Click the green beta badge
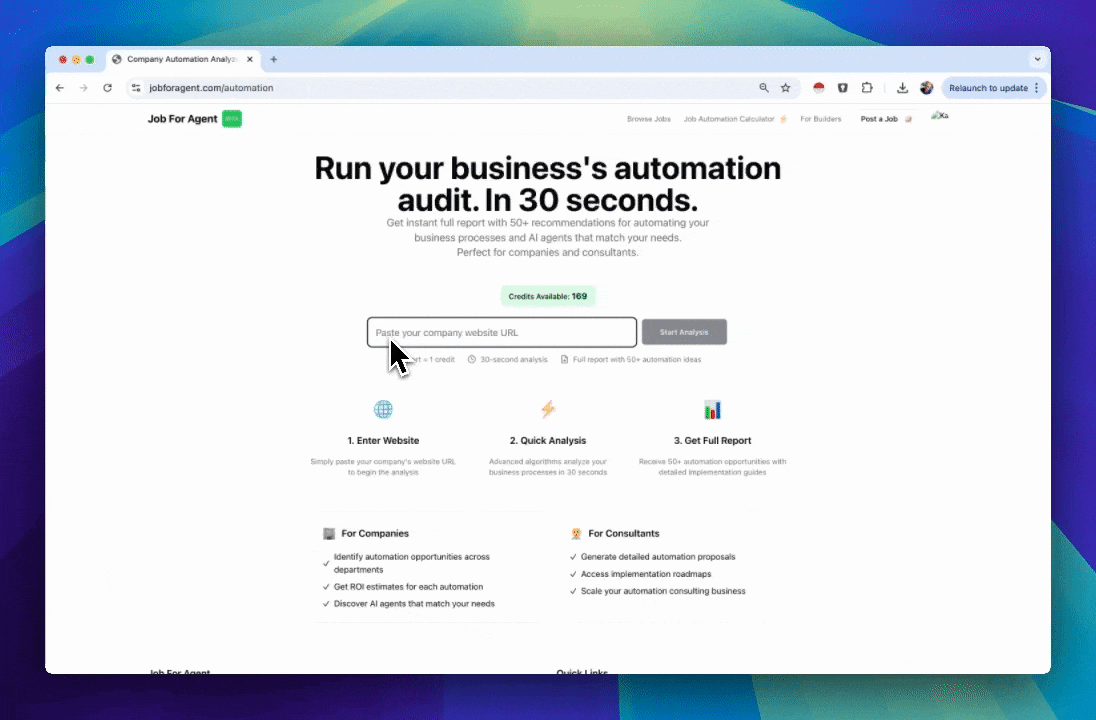 point(232,119)
